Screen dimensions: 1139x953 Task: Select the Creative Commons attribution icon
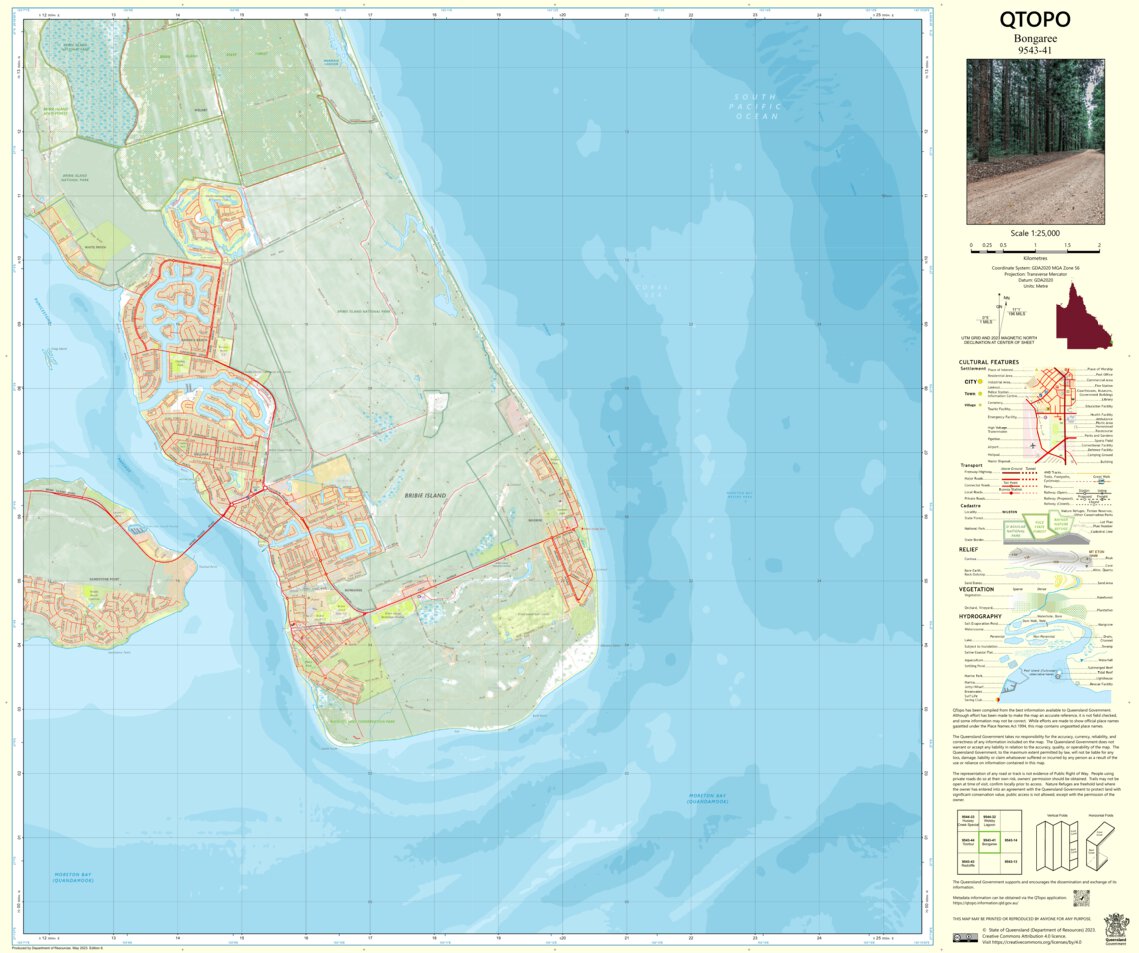point(965,938)
